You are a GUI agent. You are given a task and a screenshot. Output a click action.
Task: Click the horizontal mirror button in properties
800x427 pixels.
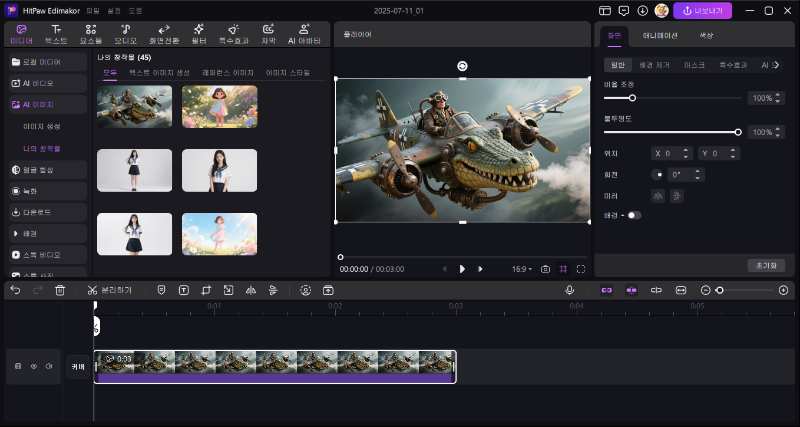click(658, 196)
